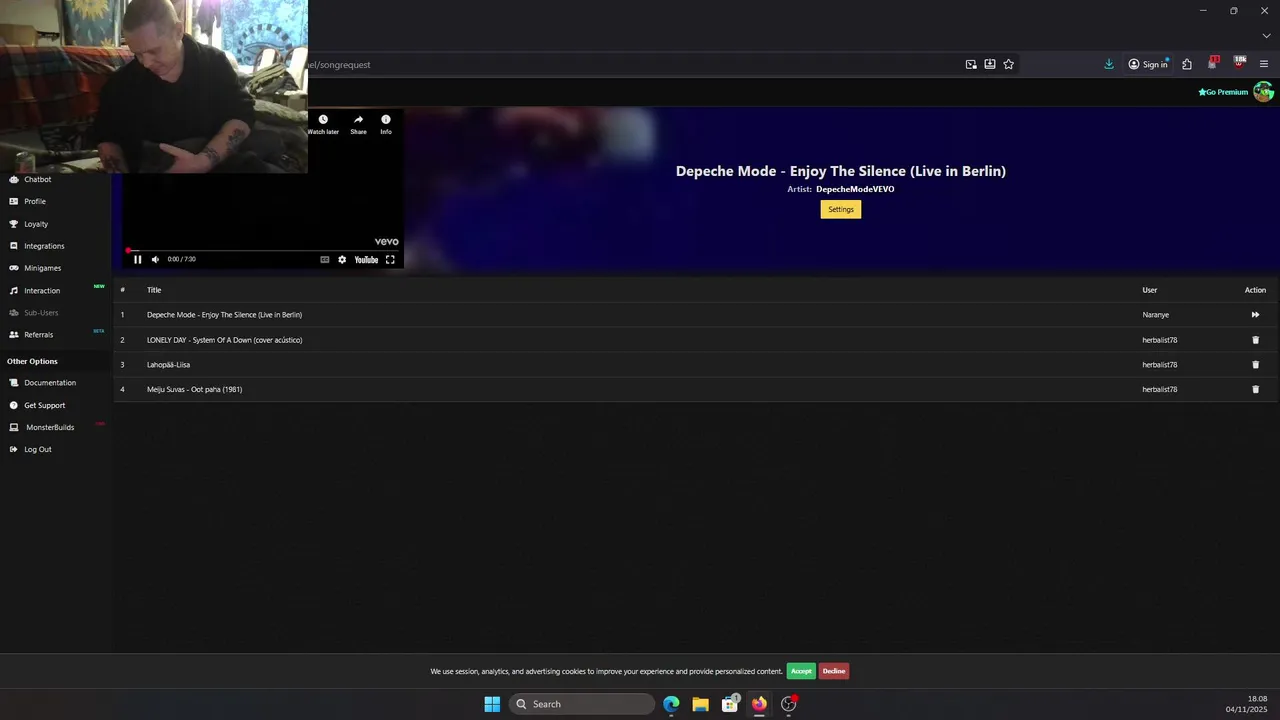Mute the video with the speaker icon

tap(155, 259)
